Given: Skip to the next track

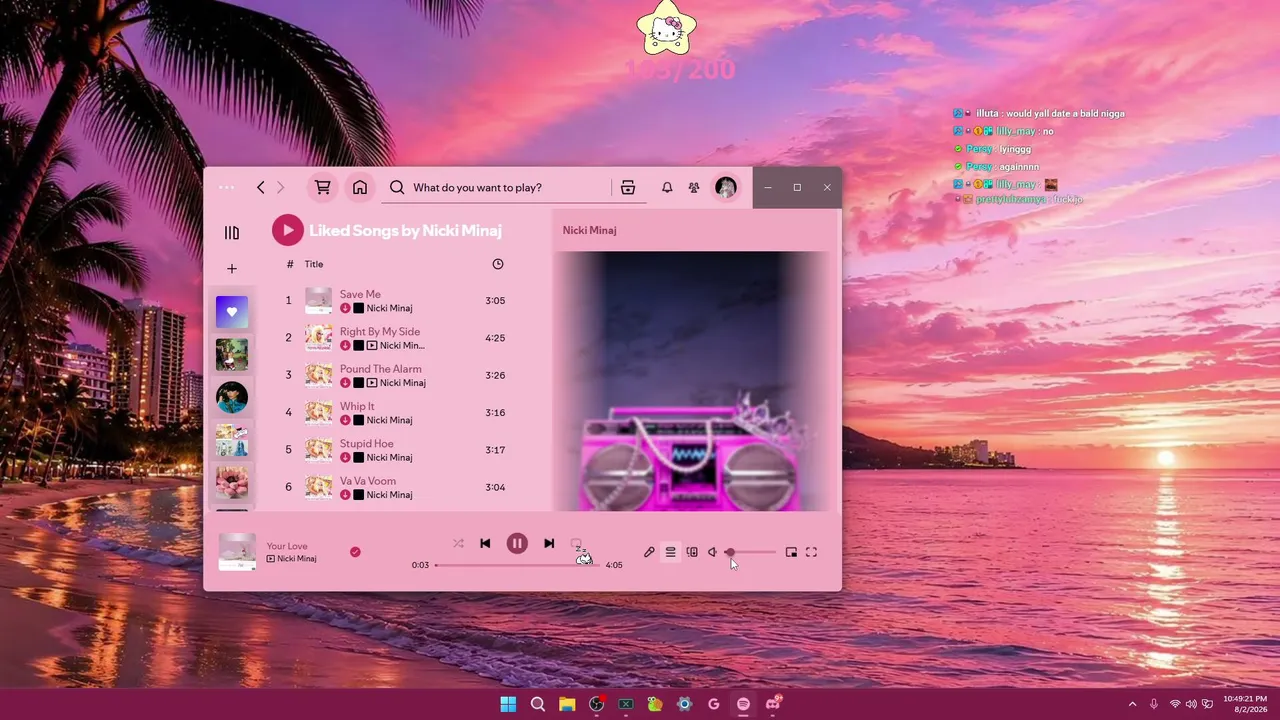Looking at the screenshot, I should (549, 543).
